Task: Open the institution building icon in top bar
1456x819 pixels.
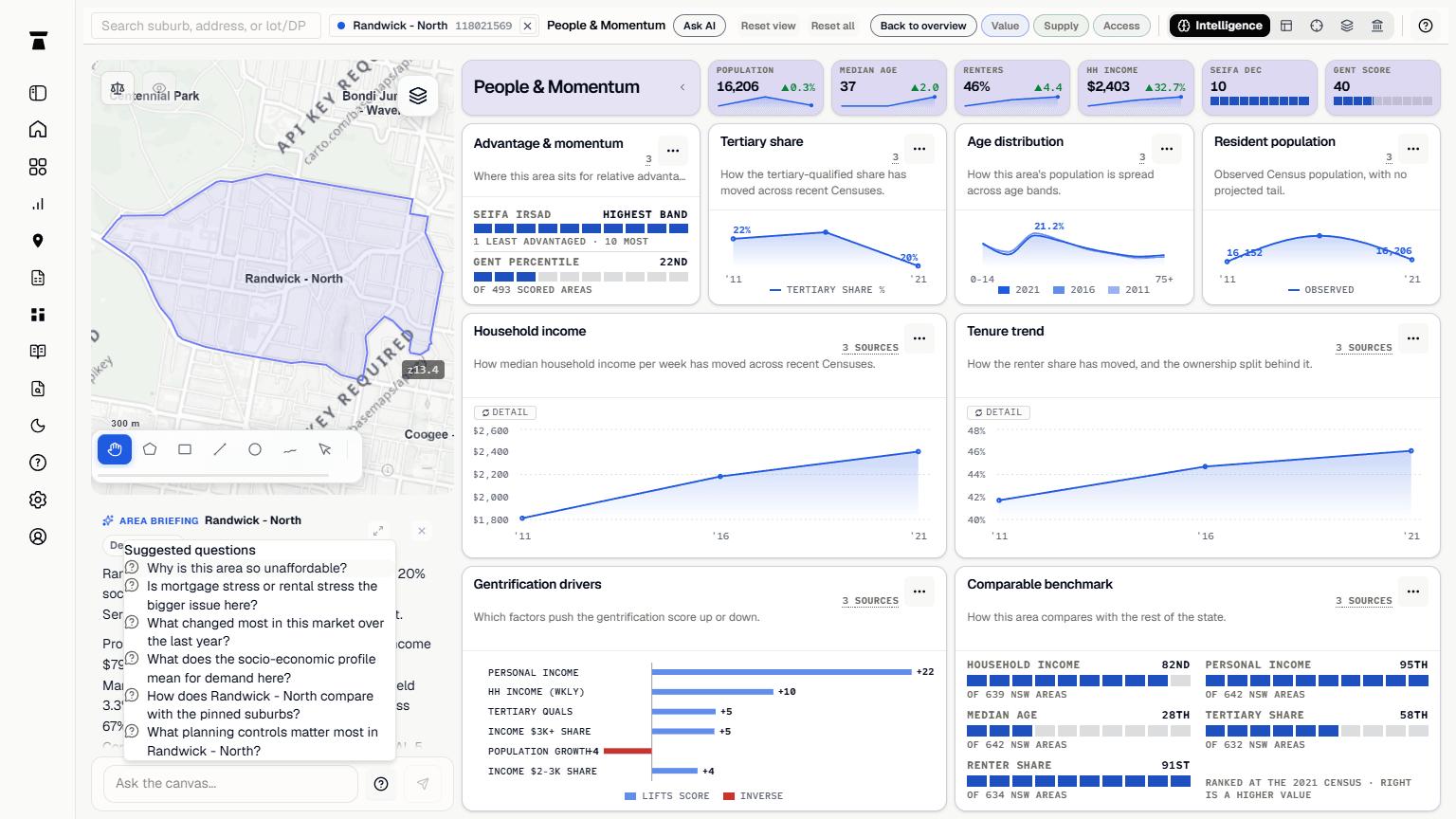Action: [1377, 26]
